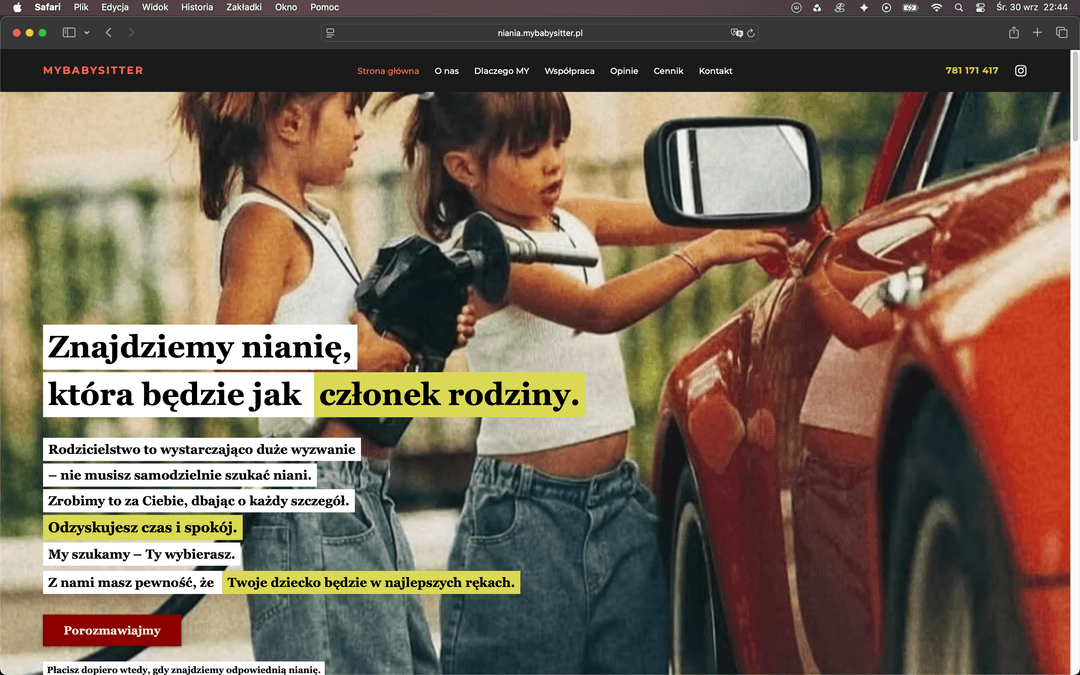Screen dimensions: 1080x675
Task: Click the page vertical scrollbar
Action: (1075, 96)
